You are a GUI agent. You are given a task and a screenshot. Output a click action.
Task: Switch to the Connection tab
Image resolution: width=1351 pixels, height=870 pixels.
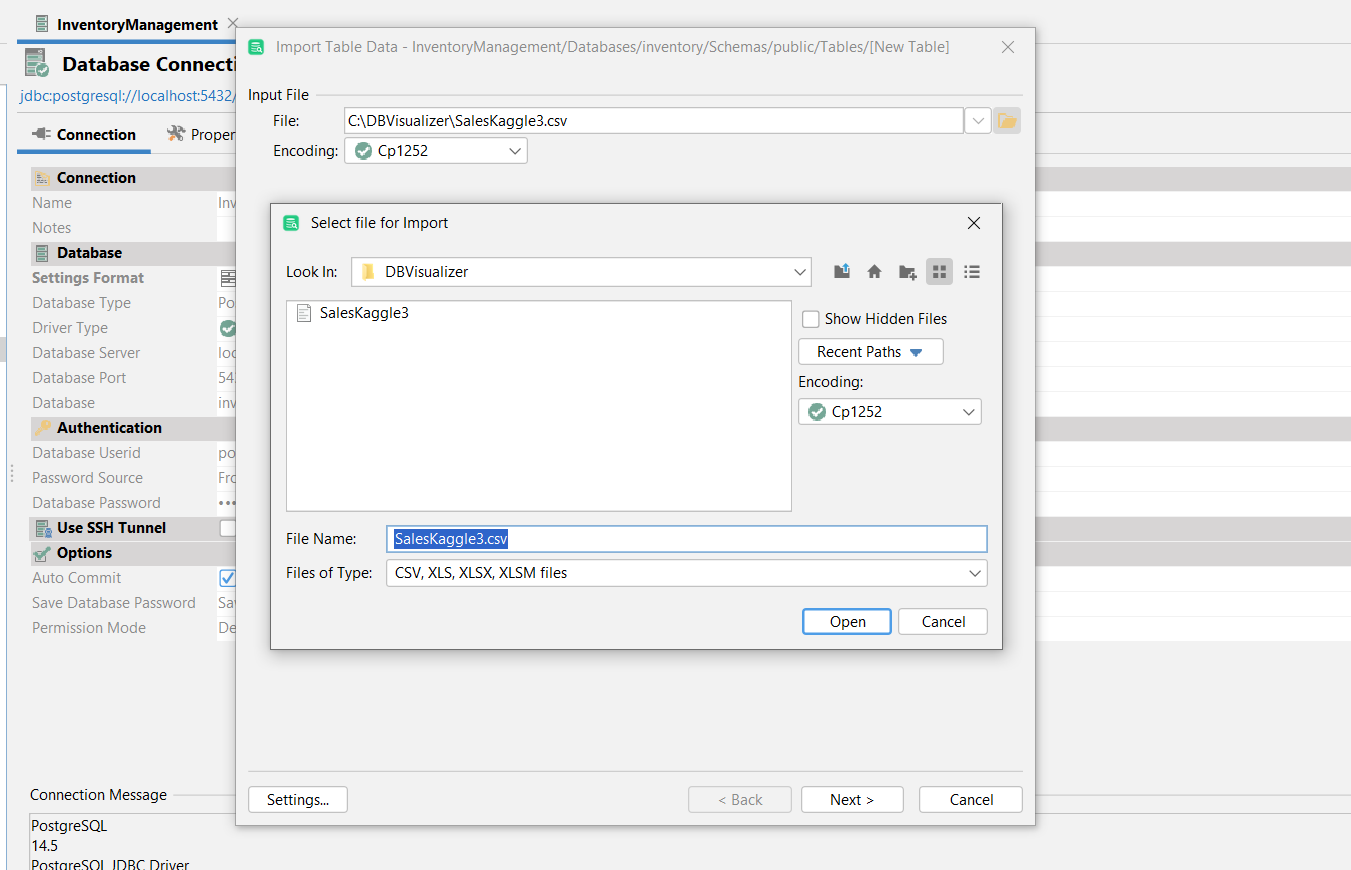[x=83, y=134]
